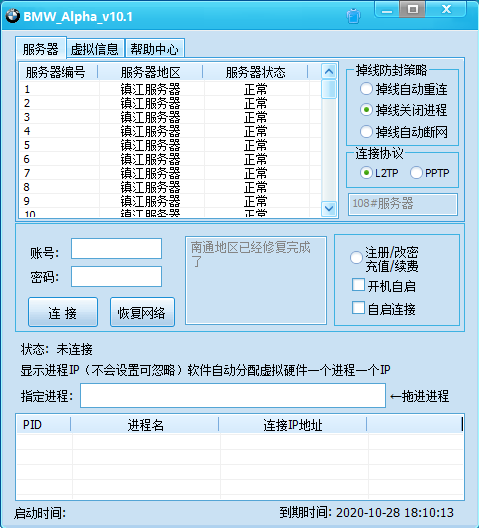Select server row number 1
The height and width of the screenshot is (528, 479).
[x=170, y=89]
